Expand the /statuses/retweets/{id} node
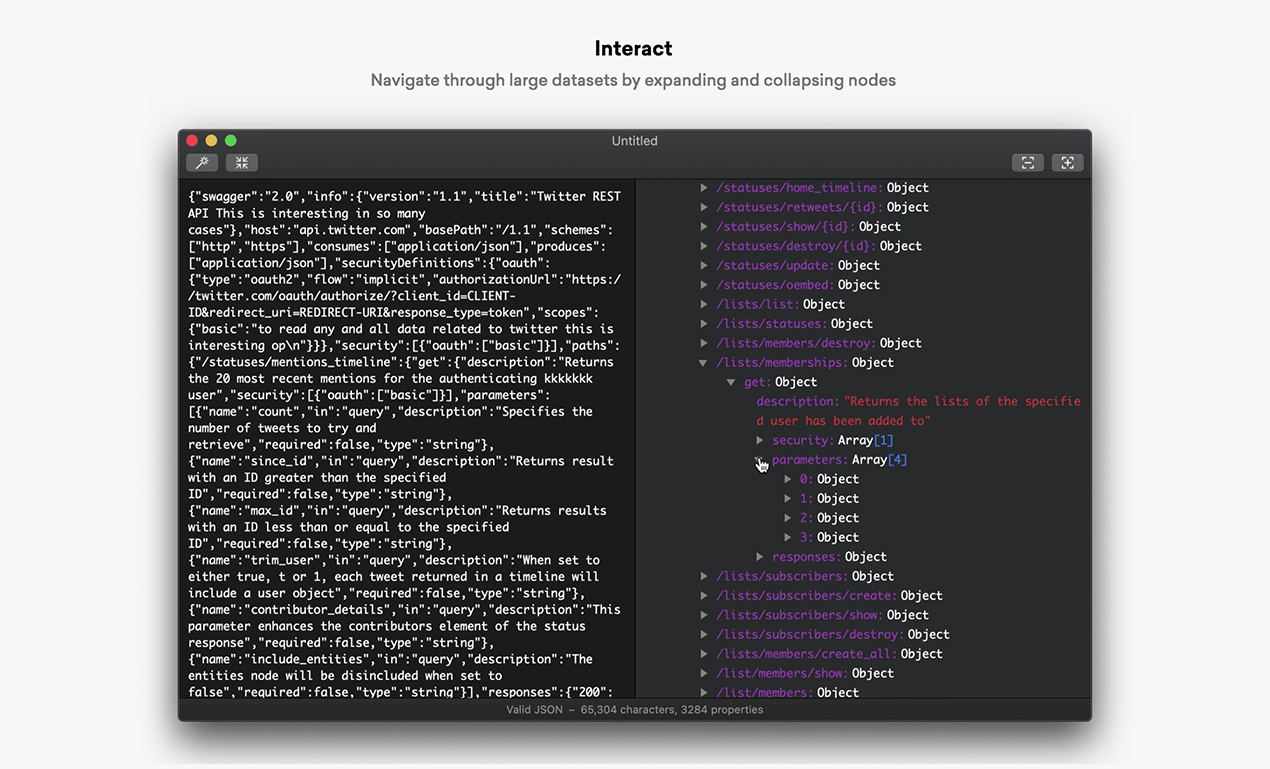Image resolution: width=1270 pixels, height=769 pixels. pyautogui.click(x=704, y=207)
